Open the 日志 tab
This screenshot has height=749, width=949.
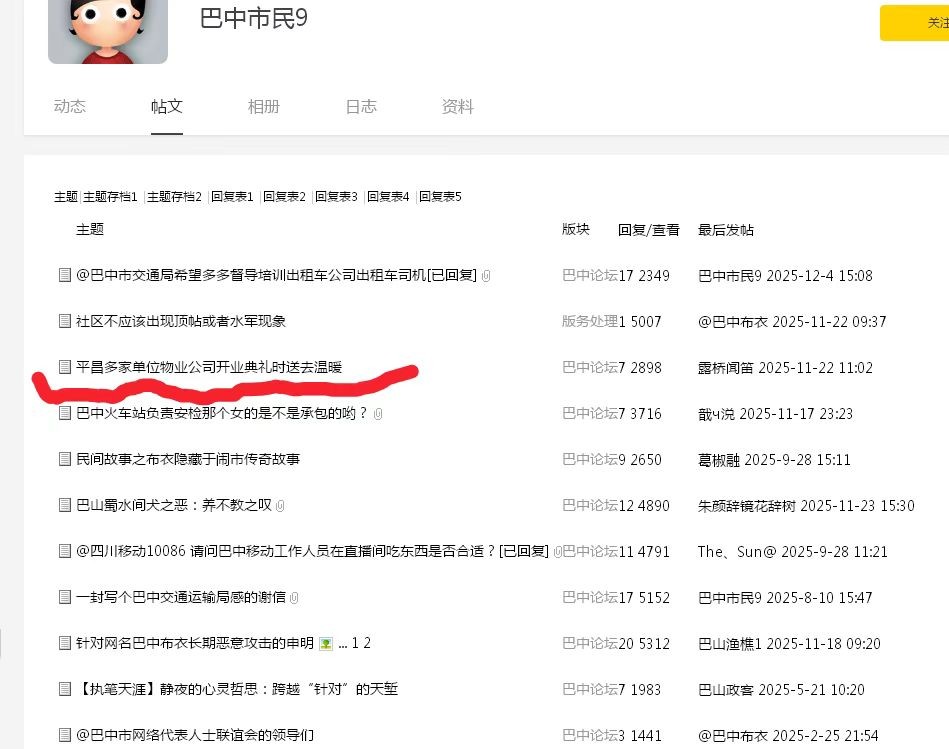click(x=361, y=107)
